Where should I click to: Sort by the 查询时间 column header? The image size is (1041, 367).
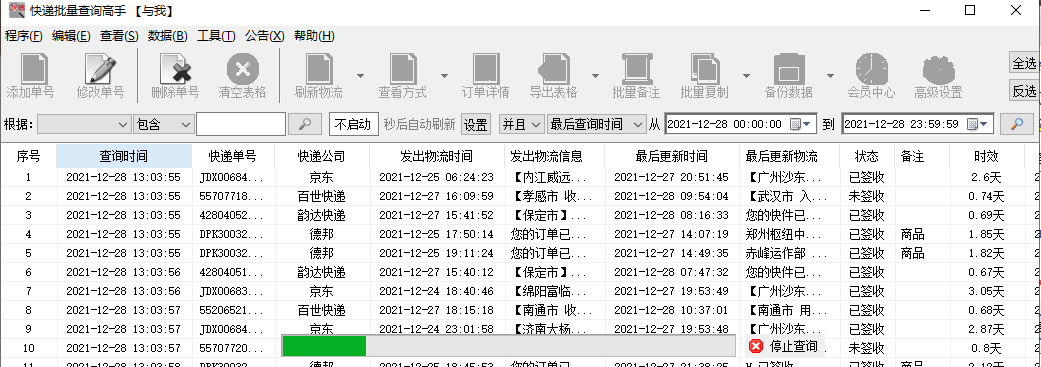point(123,157)
